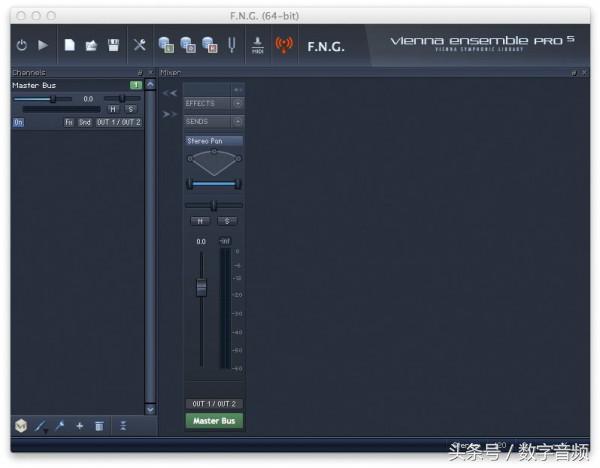Click scrollbar up arrow in Channels panel
The height and width of the screenshot is (468, 600).
tap(150, 84)
